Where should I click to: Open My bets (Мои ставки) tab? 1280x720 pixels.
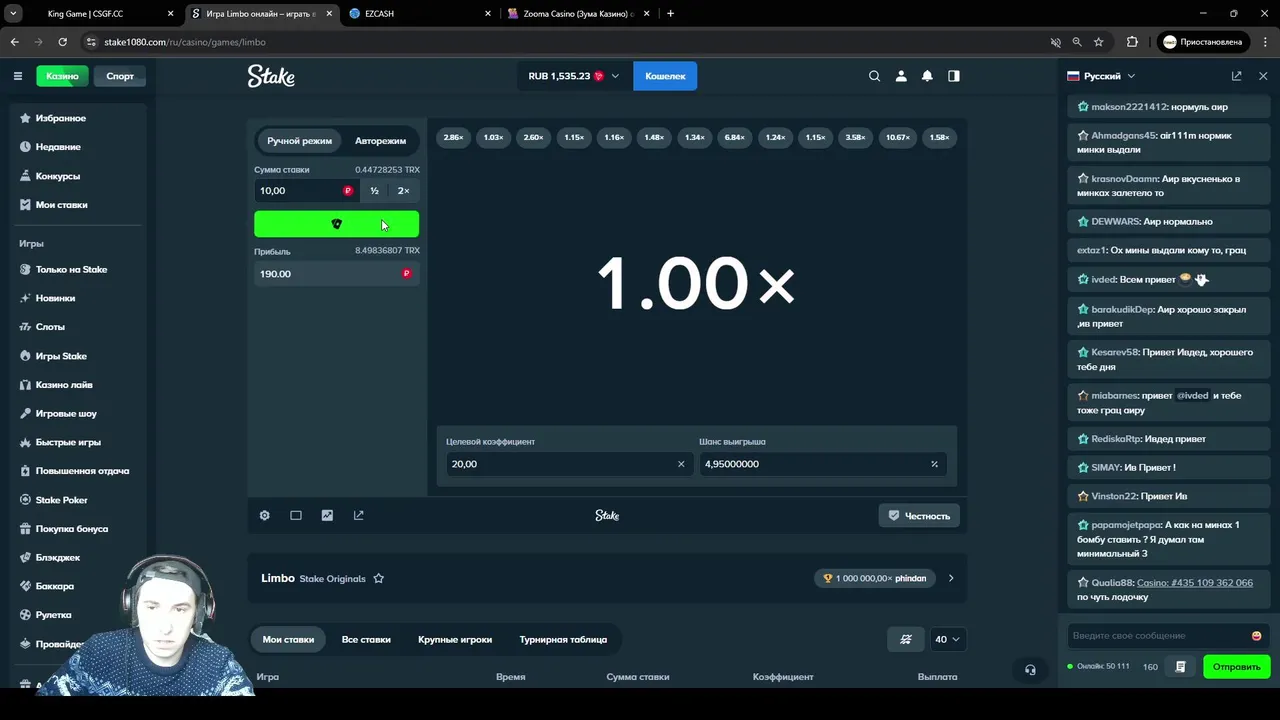[288, 639]
